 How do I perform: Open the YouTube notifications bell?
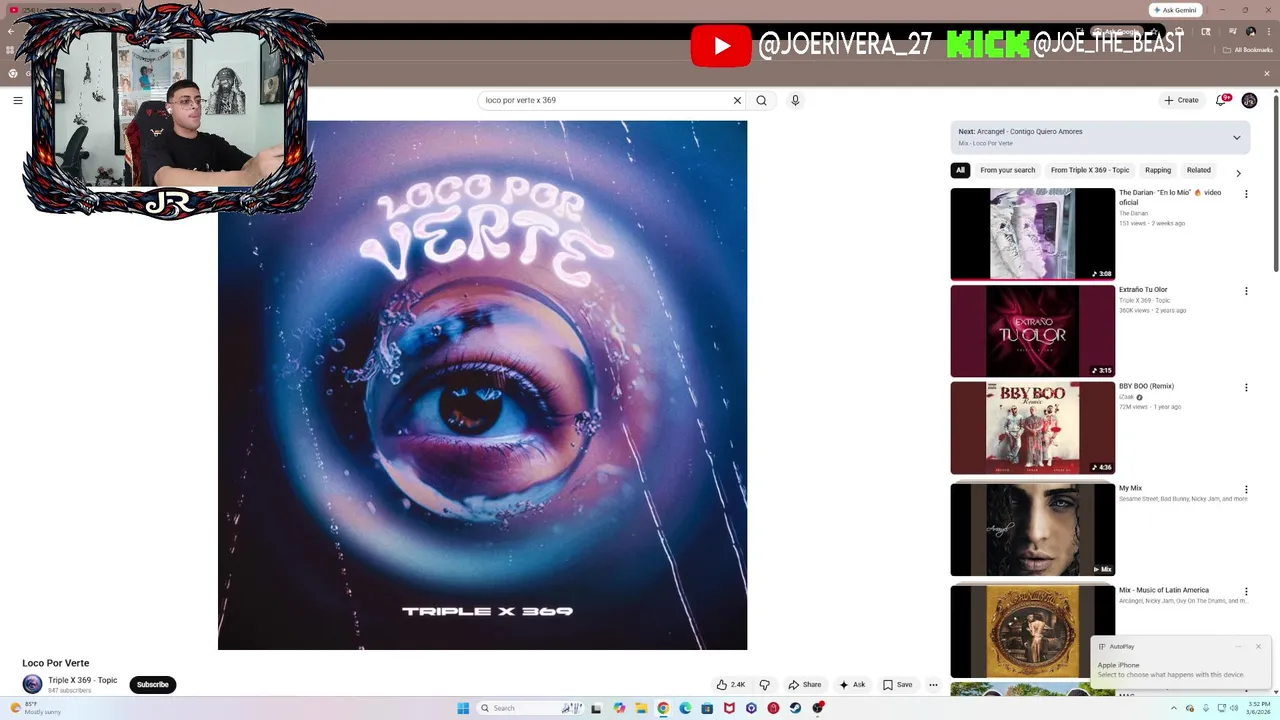click(1222, 100)
